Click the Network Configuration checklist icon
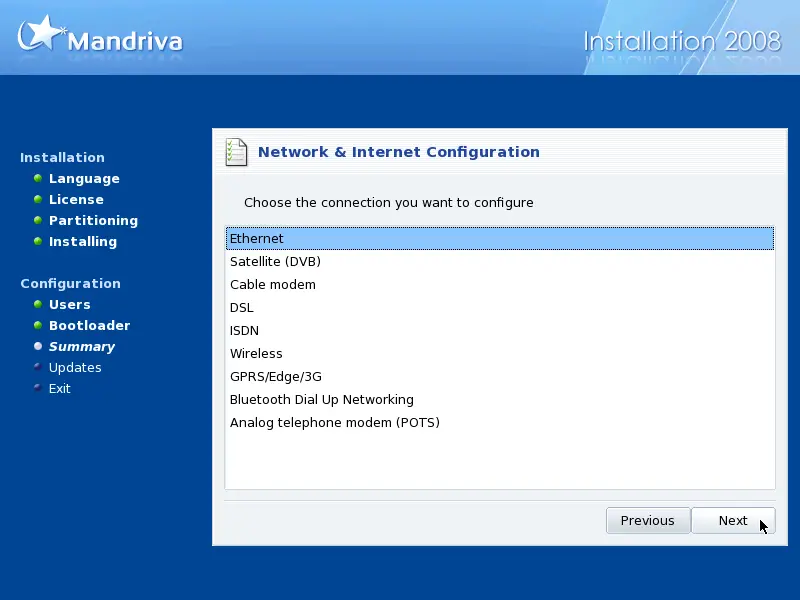The image size is (800, 600). click(x=236, y=152)
